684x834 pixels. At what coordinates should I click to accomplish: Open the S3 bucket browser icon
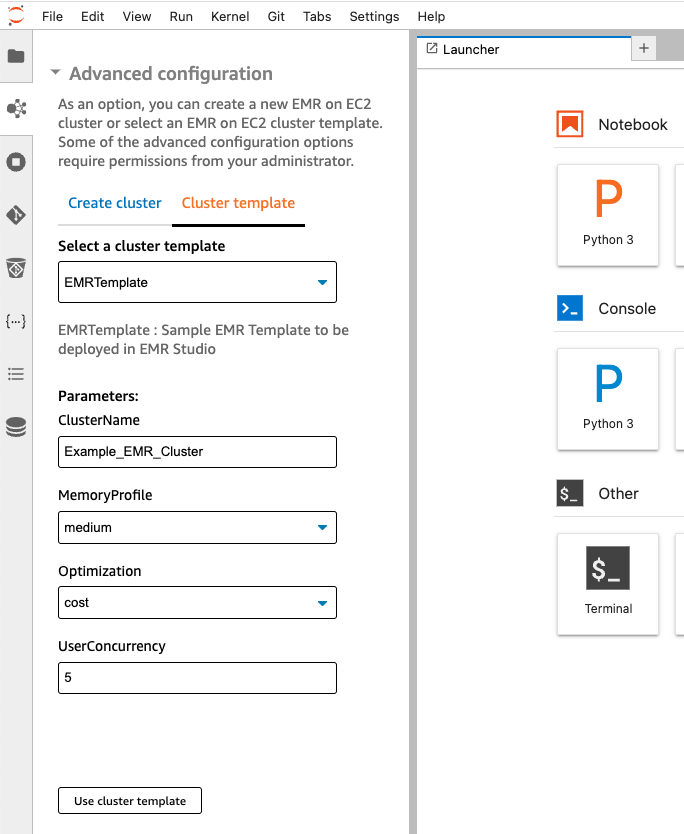click(15, 268)
